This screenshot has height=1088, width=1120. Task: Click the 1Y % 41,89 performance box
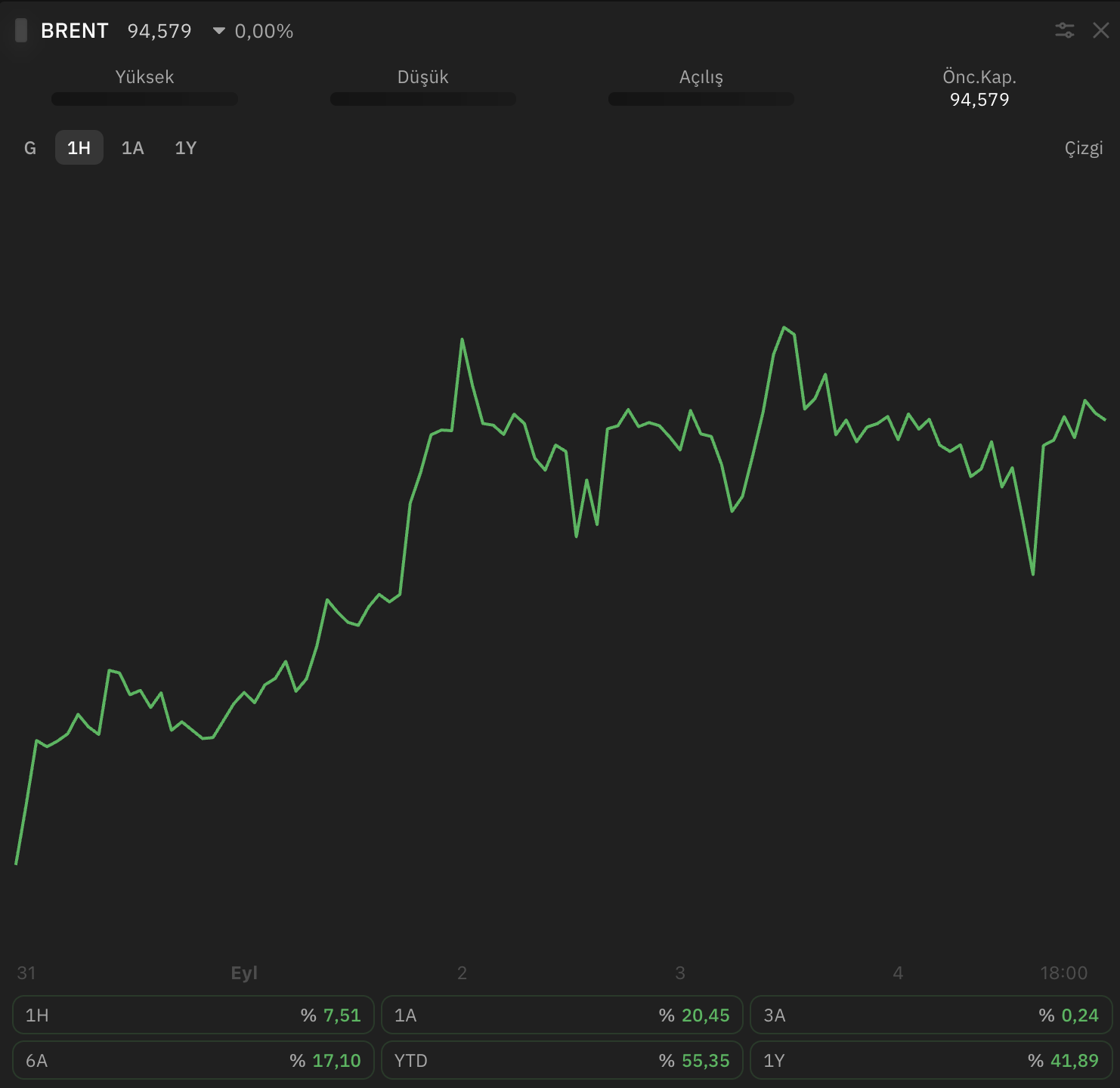[x=931, y=1060]
